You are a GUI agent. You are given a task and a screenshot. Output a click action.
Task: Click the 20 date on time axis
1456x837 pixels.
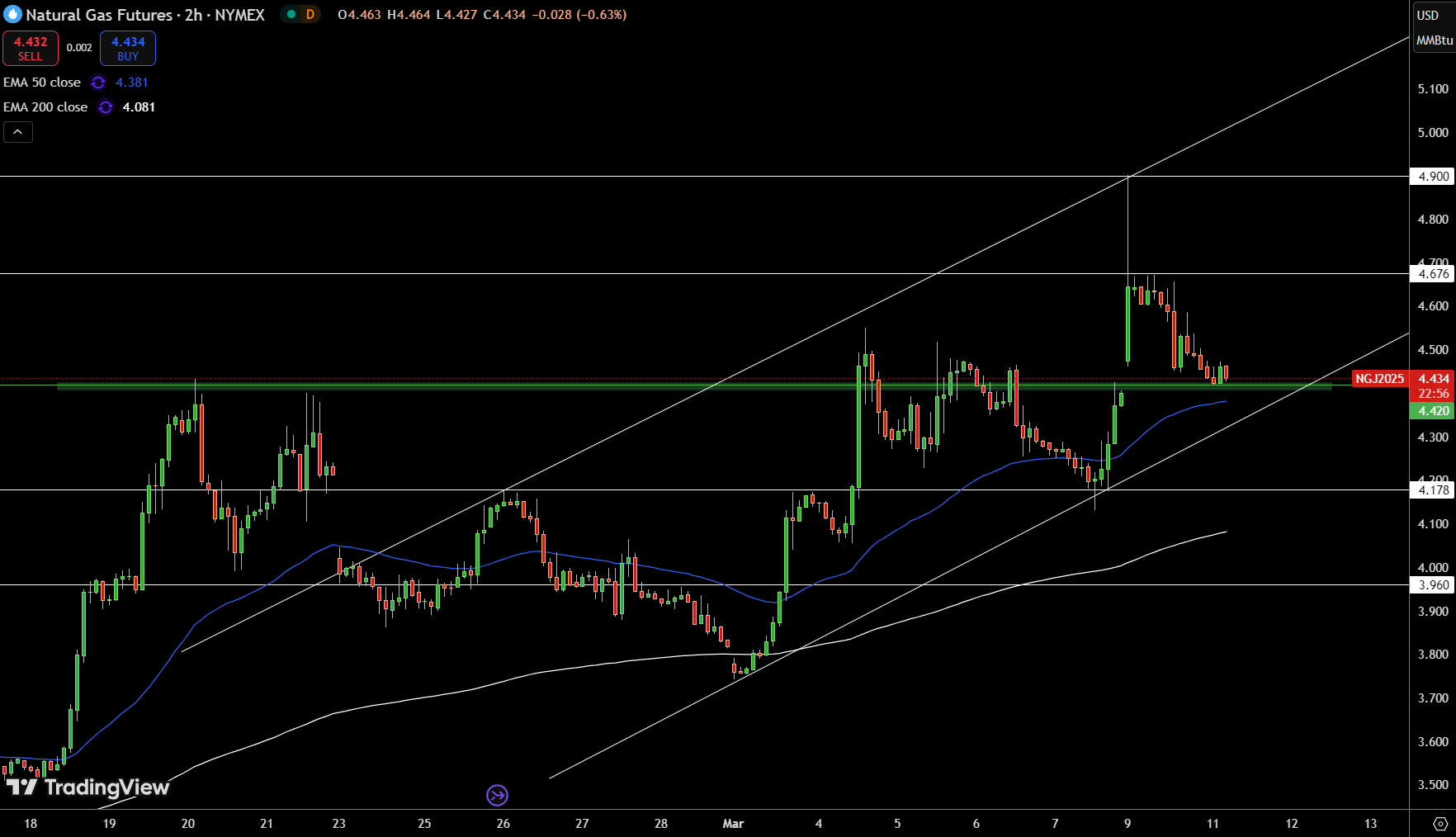coord(188,823)
